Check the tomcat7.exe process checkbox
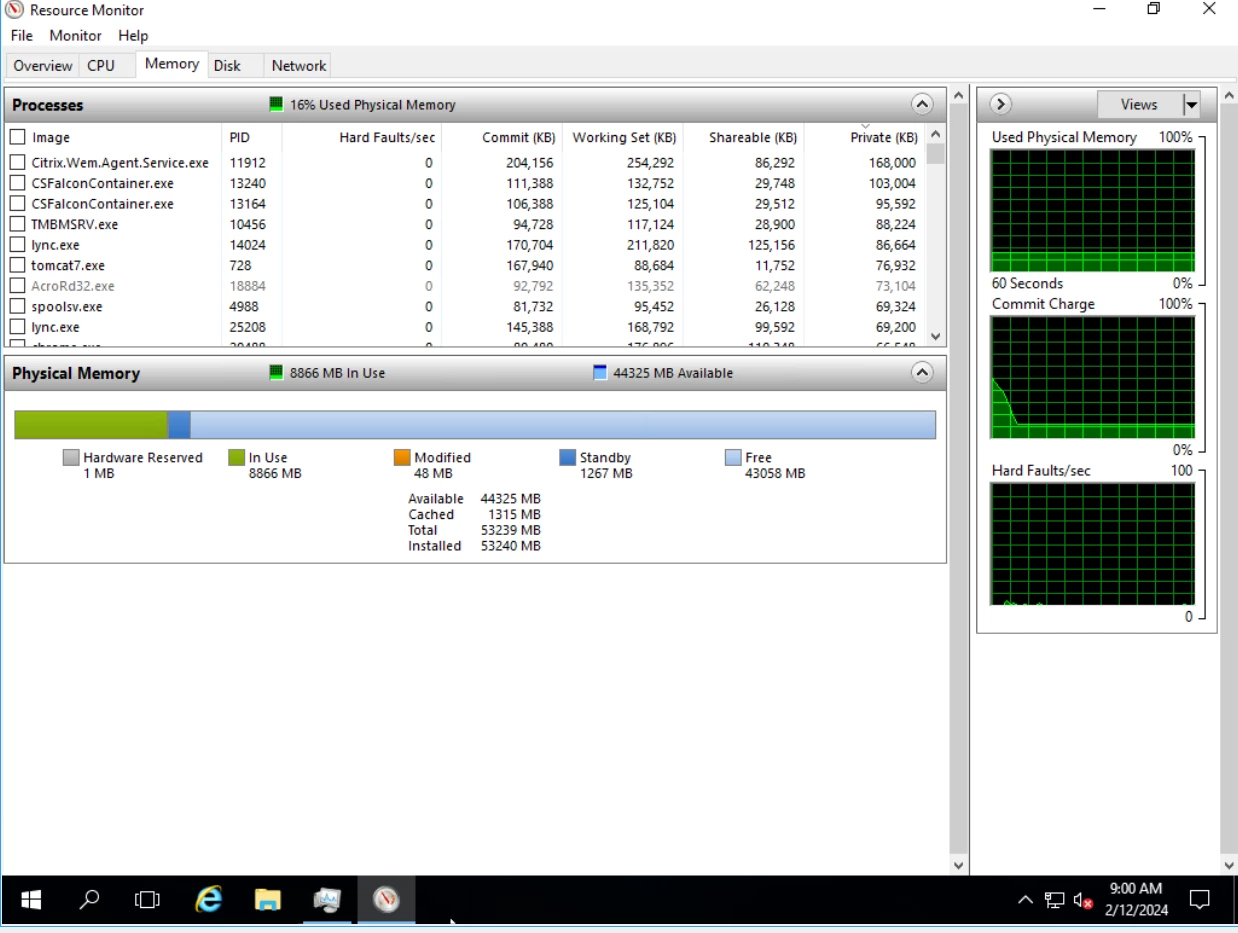 (17, 265)
